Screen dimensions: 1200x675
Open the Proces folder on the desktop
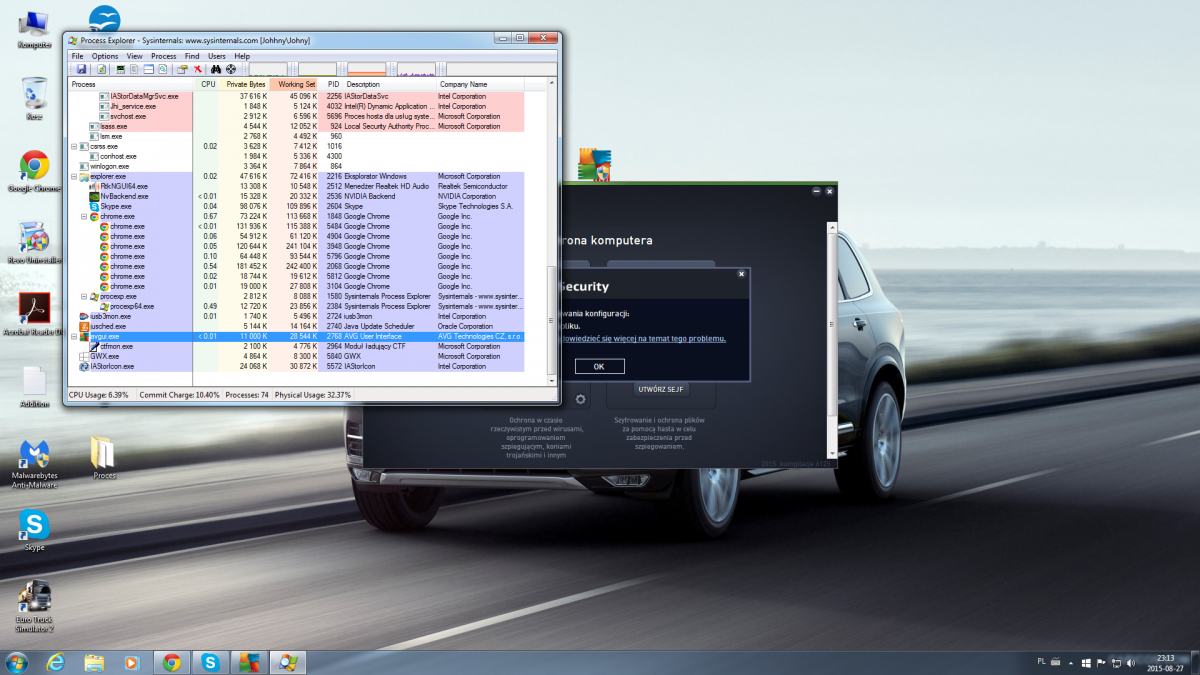pyautogui.click(x=104, y=458)
